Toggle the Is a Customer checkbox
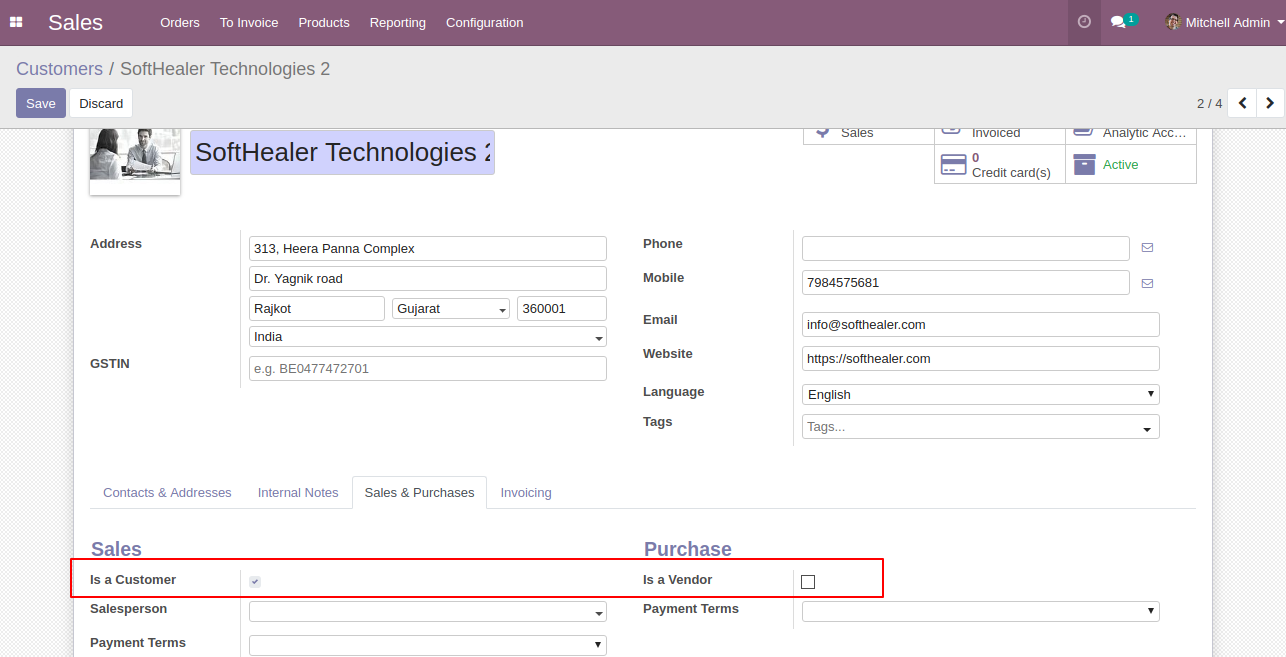Image resolution: width=1286 pixels, height=657 pixels. pyautogui.click(x=255, y=581)
